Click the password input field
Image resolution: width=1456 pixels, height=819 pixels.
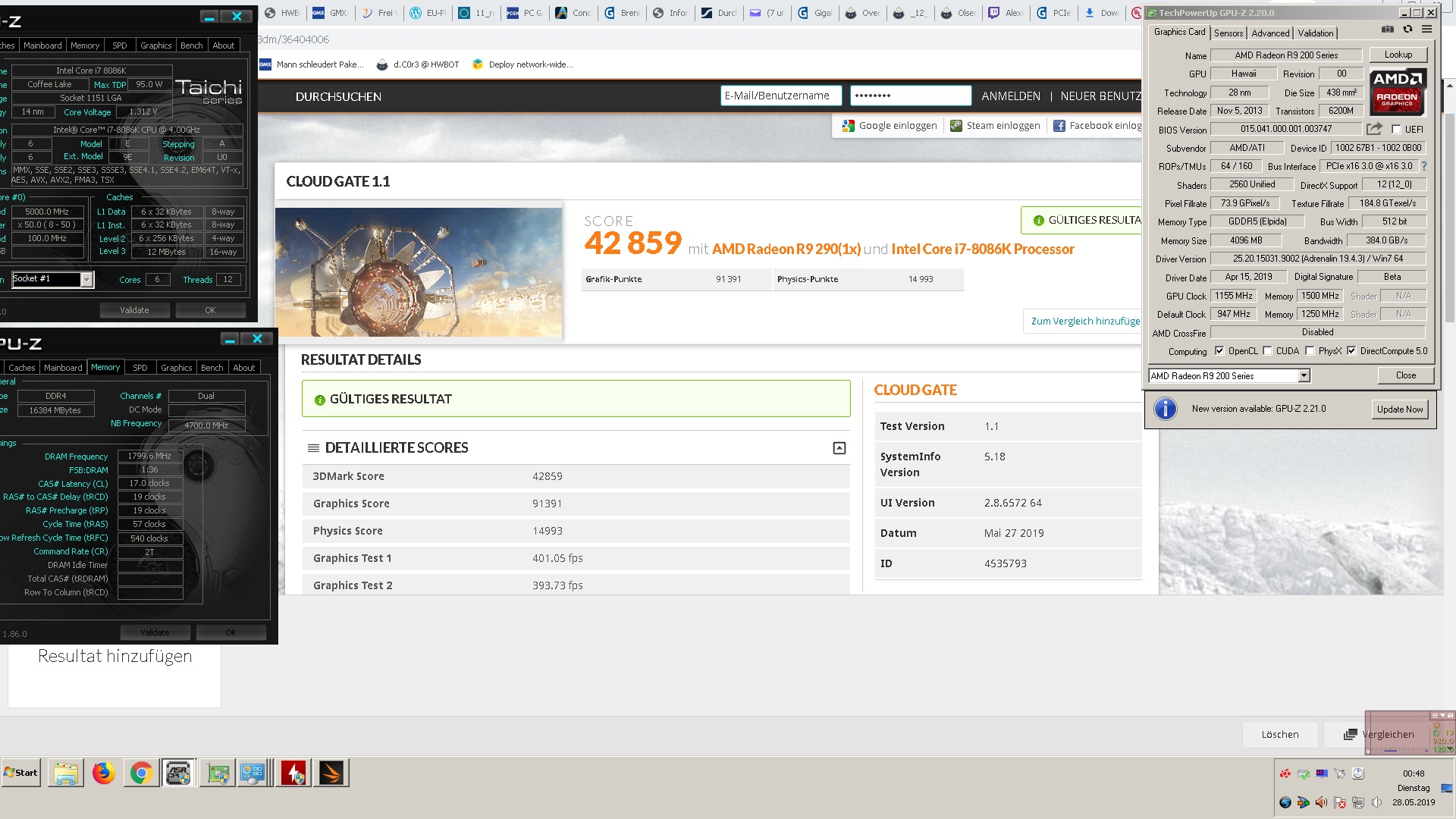coord(911,96)
